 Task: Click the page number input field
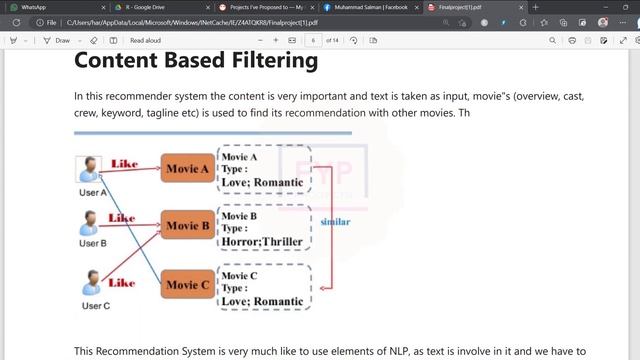coord(313,40)
